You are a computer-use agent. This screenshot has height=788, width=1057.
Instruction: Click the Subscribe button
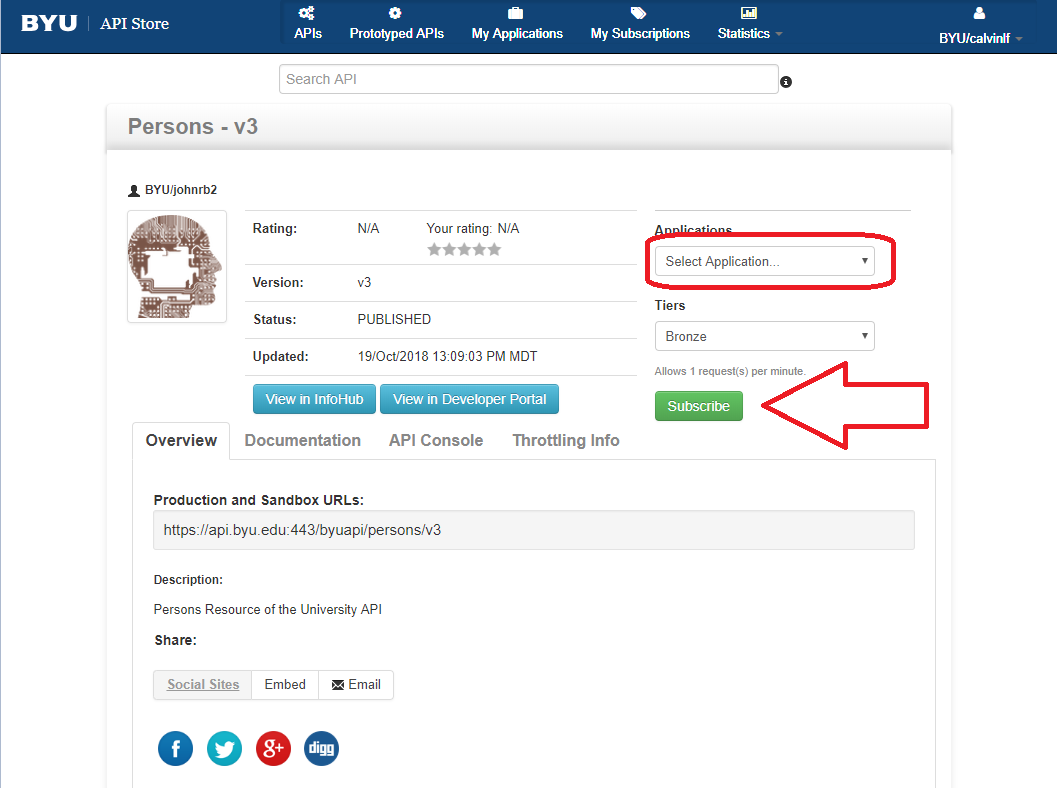(x=698, y=406)
